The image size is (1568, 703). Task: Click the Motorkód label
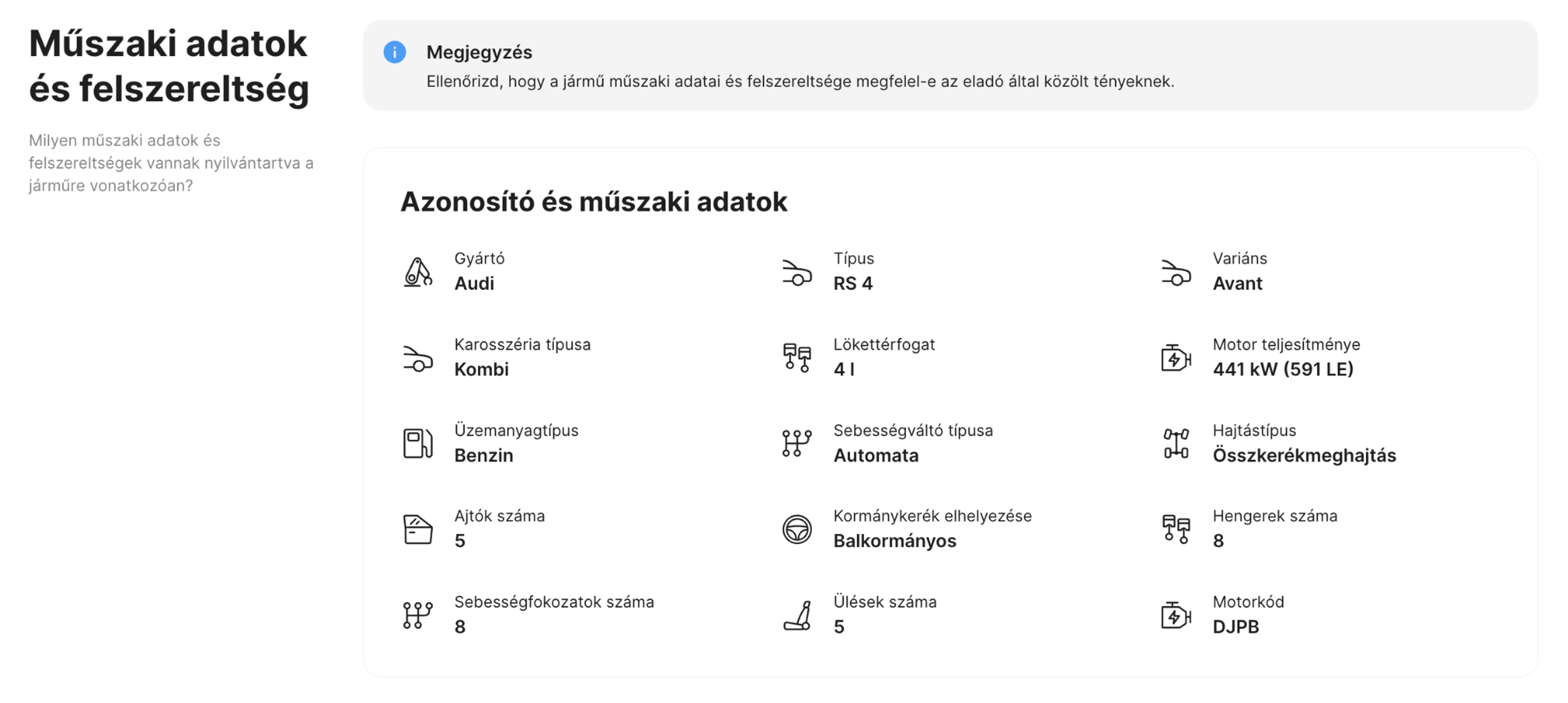1248,602
